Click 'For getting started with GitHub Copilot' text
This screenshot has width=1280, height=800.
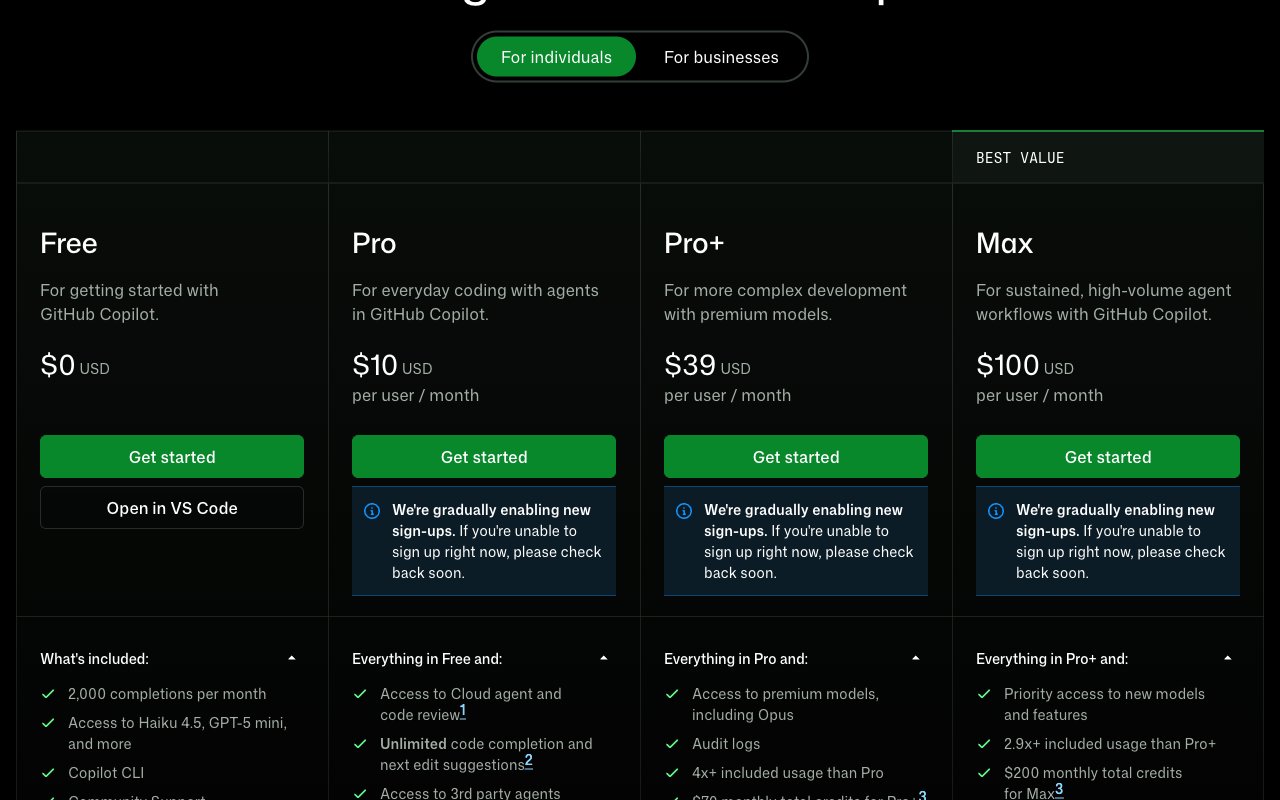click(x=129, y=302)
